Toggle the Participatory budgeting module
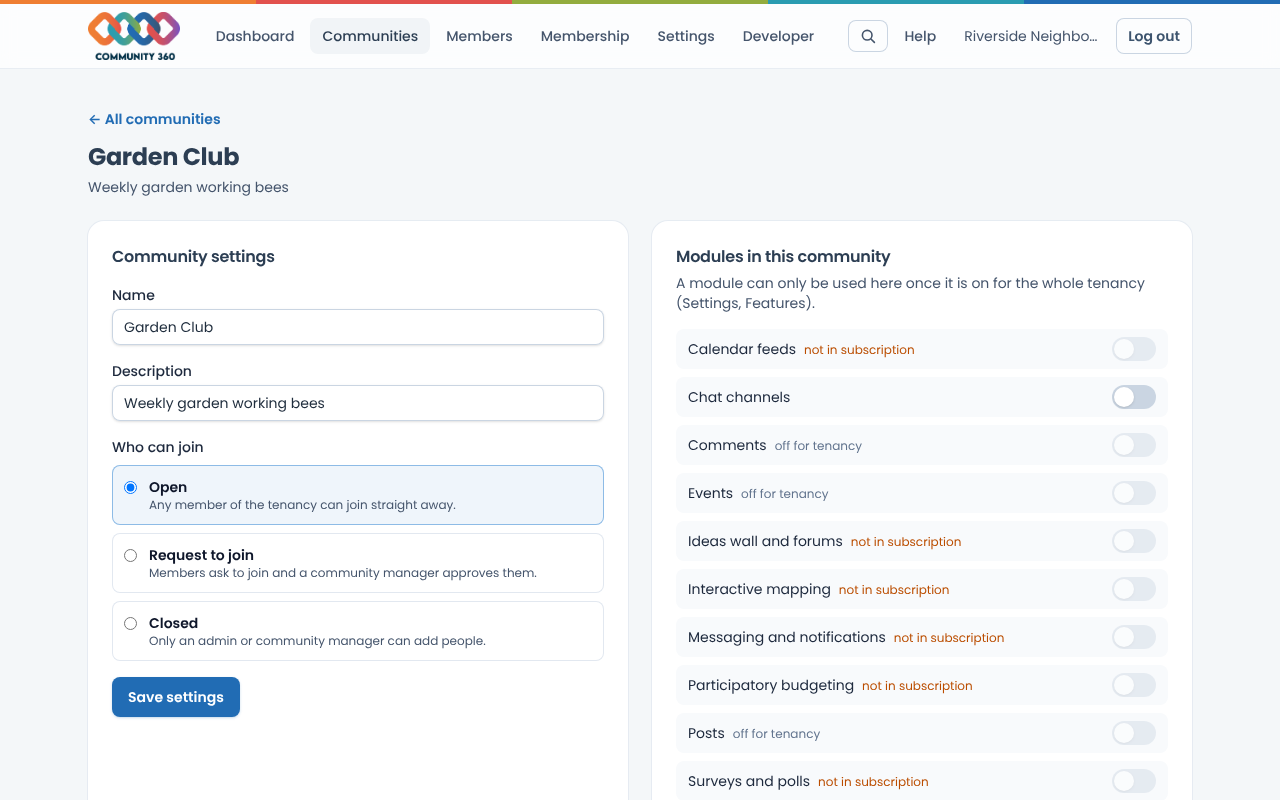 click(x=1134, y=685)
